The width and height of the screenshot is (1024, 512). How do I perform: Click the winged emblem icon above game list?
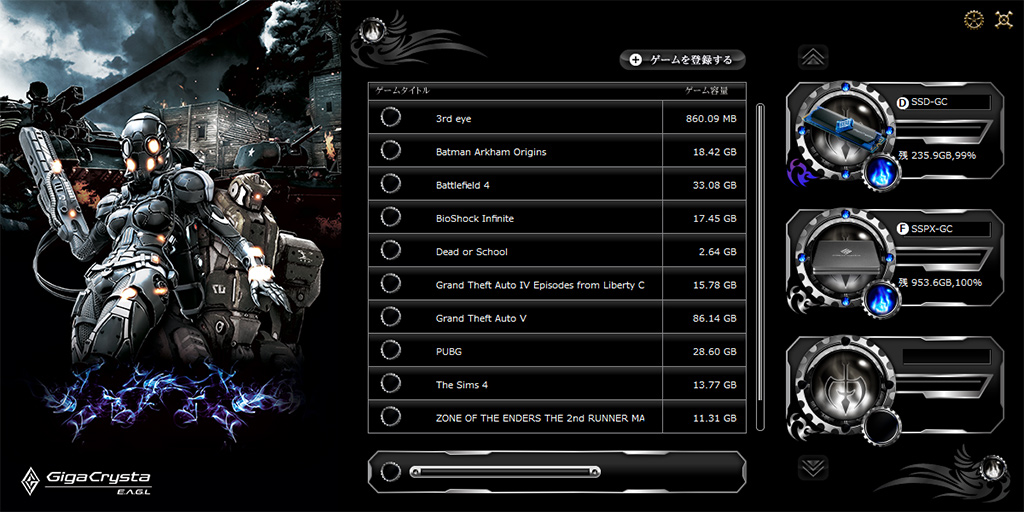coord(375,32)
